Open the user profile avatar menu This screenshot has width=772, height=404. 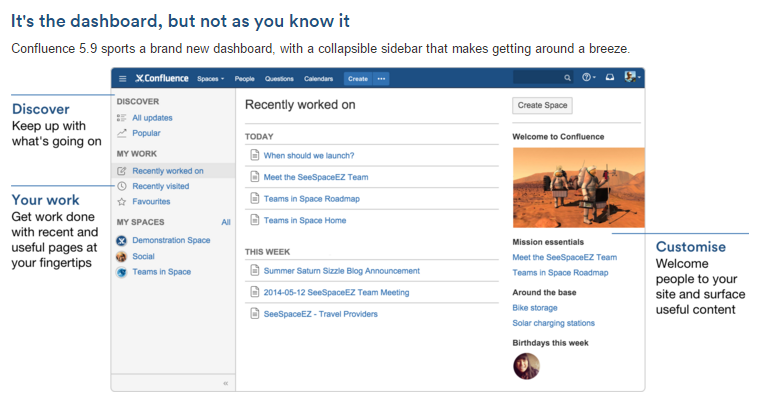pyautogui.click(x=632, y=77)
